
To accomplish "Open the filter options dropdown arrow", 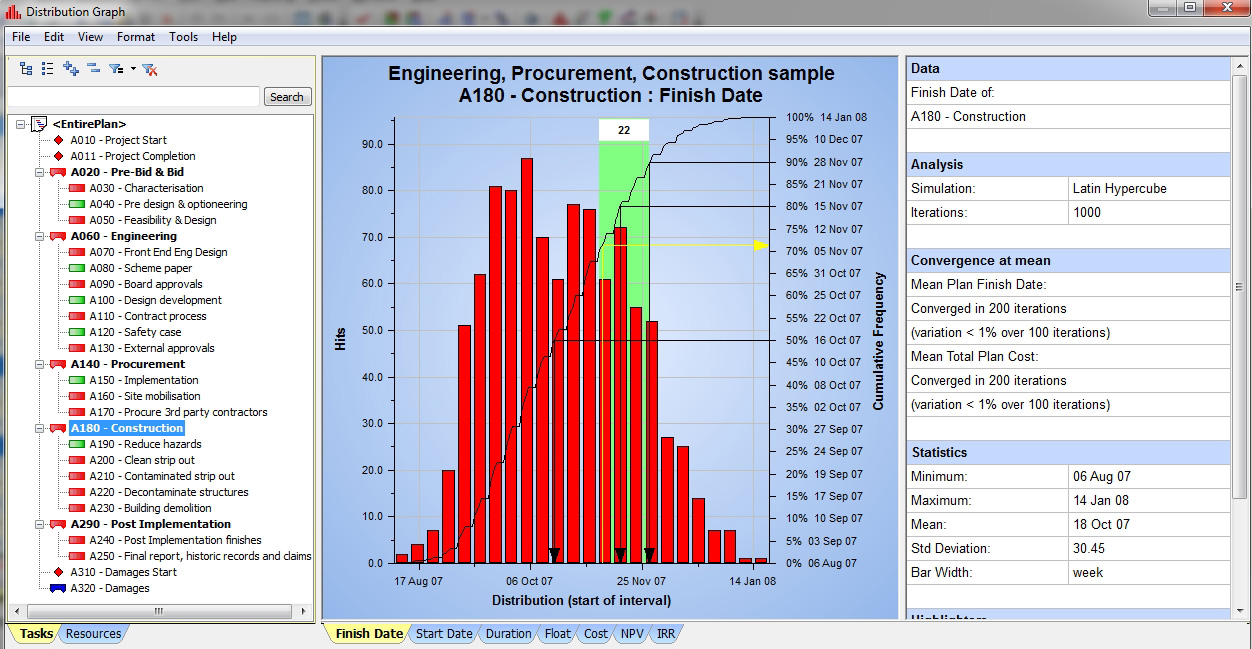I will [132, 70].
